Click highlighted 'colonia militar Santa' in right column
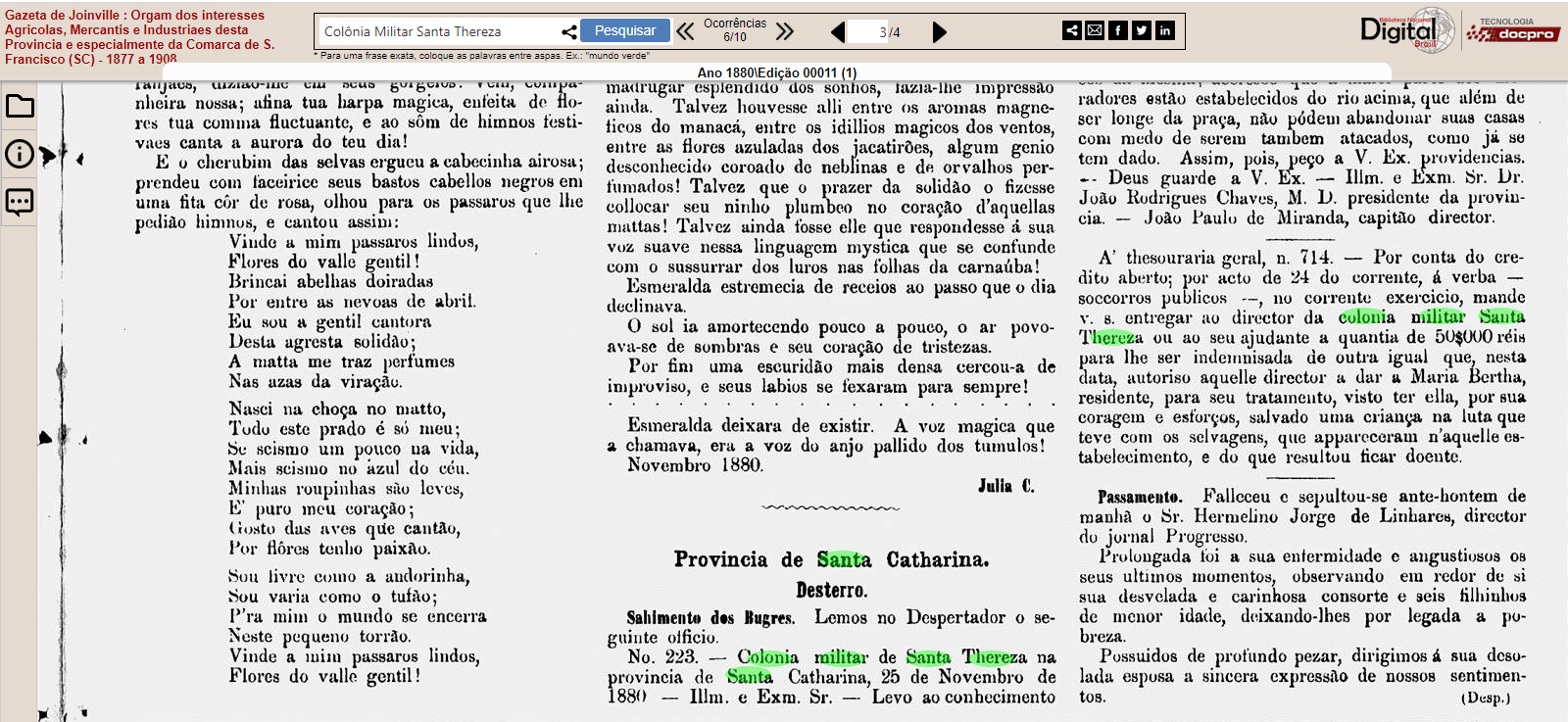 click(x=1432, y=316)
